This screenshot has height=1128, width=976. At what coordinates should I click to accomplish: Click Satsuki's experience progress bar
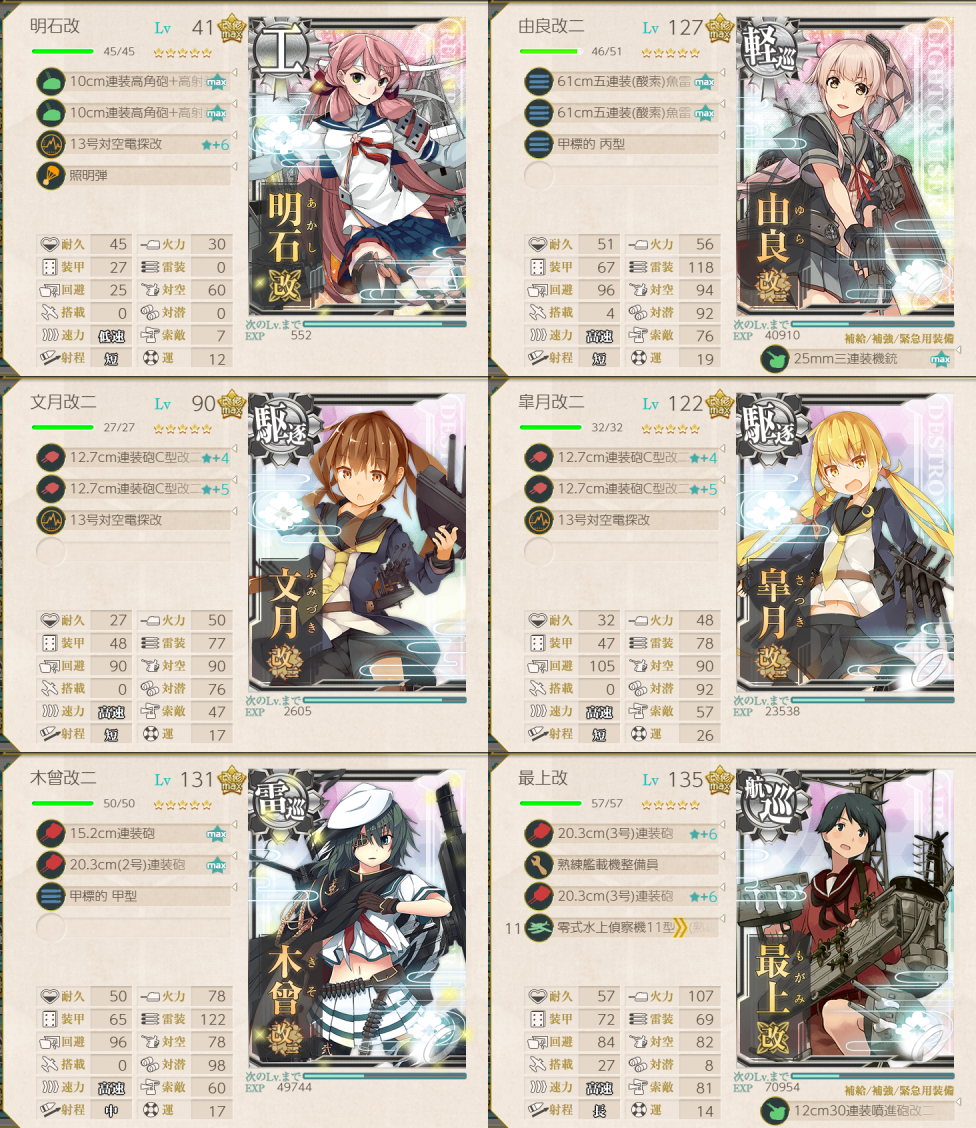click(x=872, y=699)
